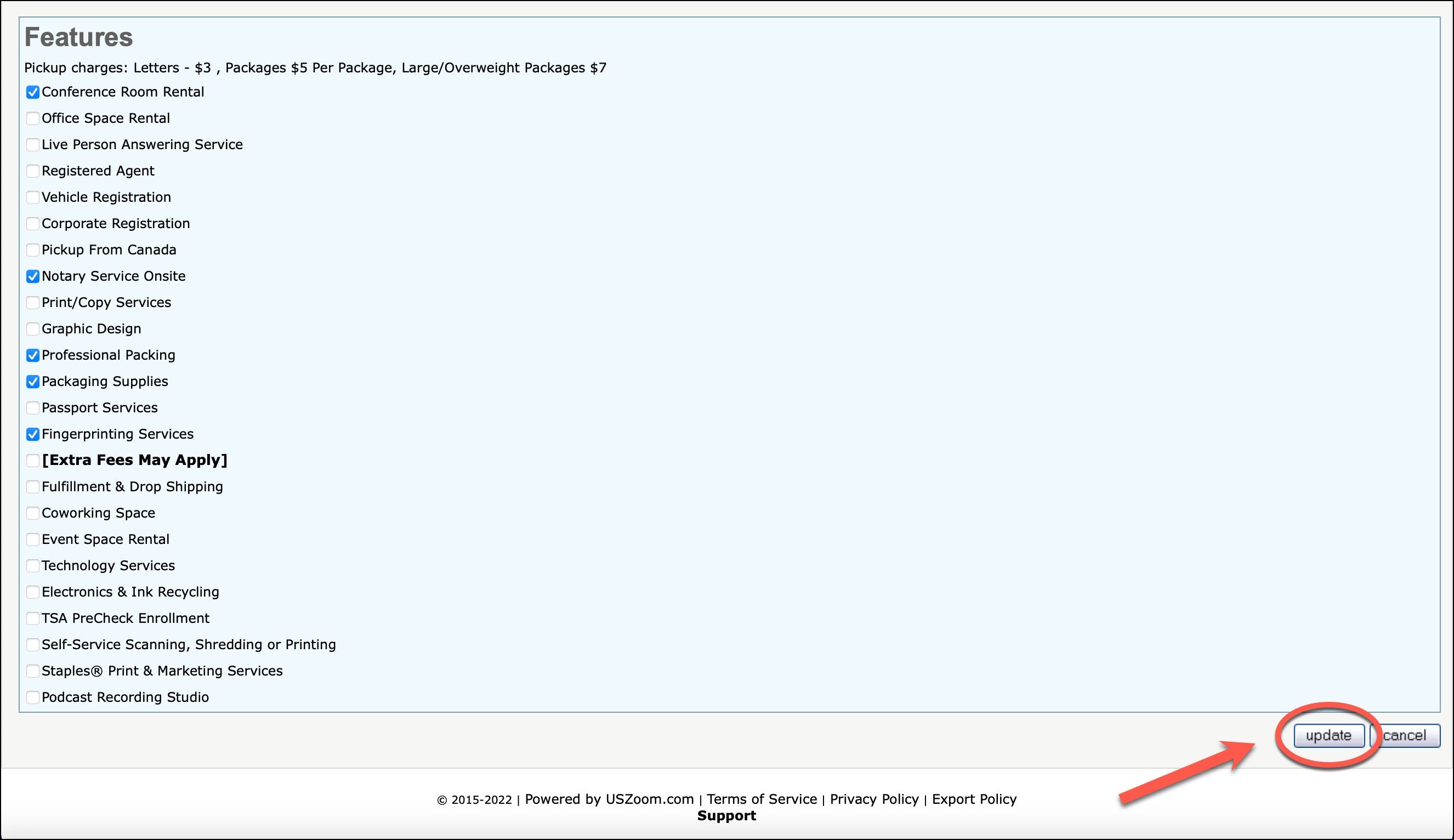Disable Notary Service Onsite checkbox
This screenshot has height=840, width=1454.
(x=33, y=276)
